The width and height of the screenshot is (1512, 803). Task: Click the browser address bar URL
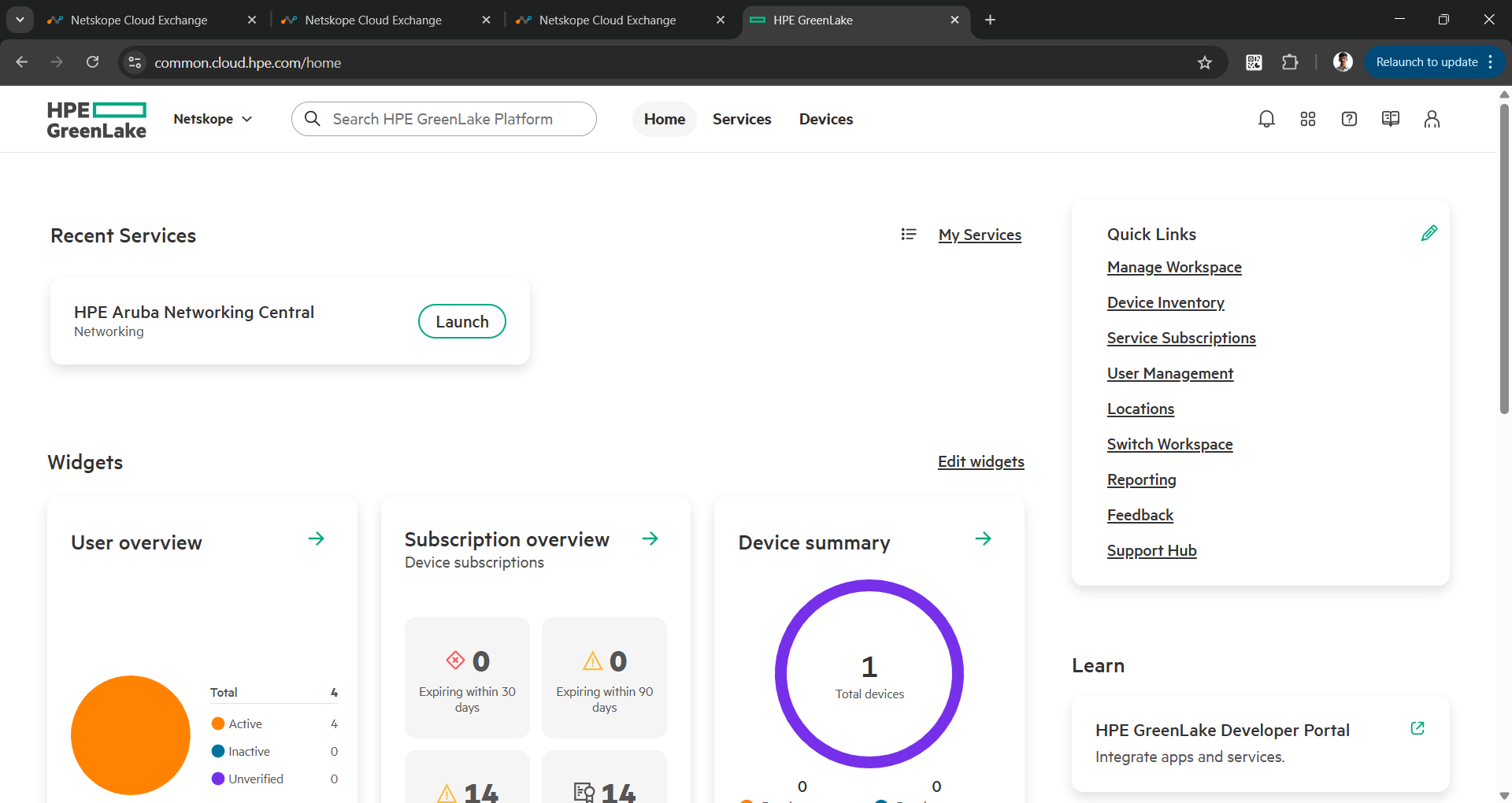pyautogui.click(x=247, y=62)
